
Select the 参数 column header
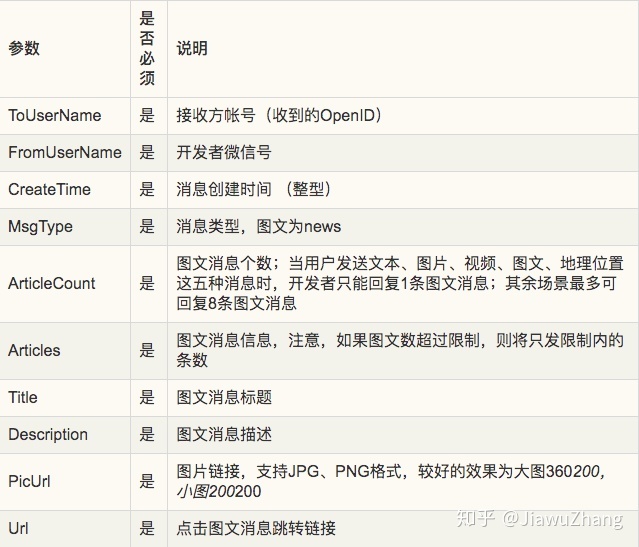pos(24,49)
